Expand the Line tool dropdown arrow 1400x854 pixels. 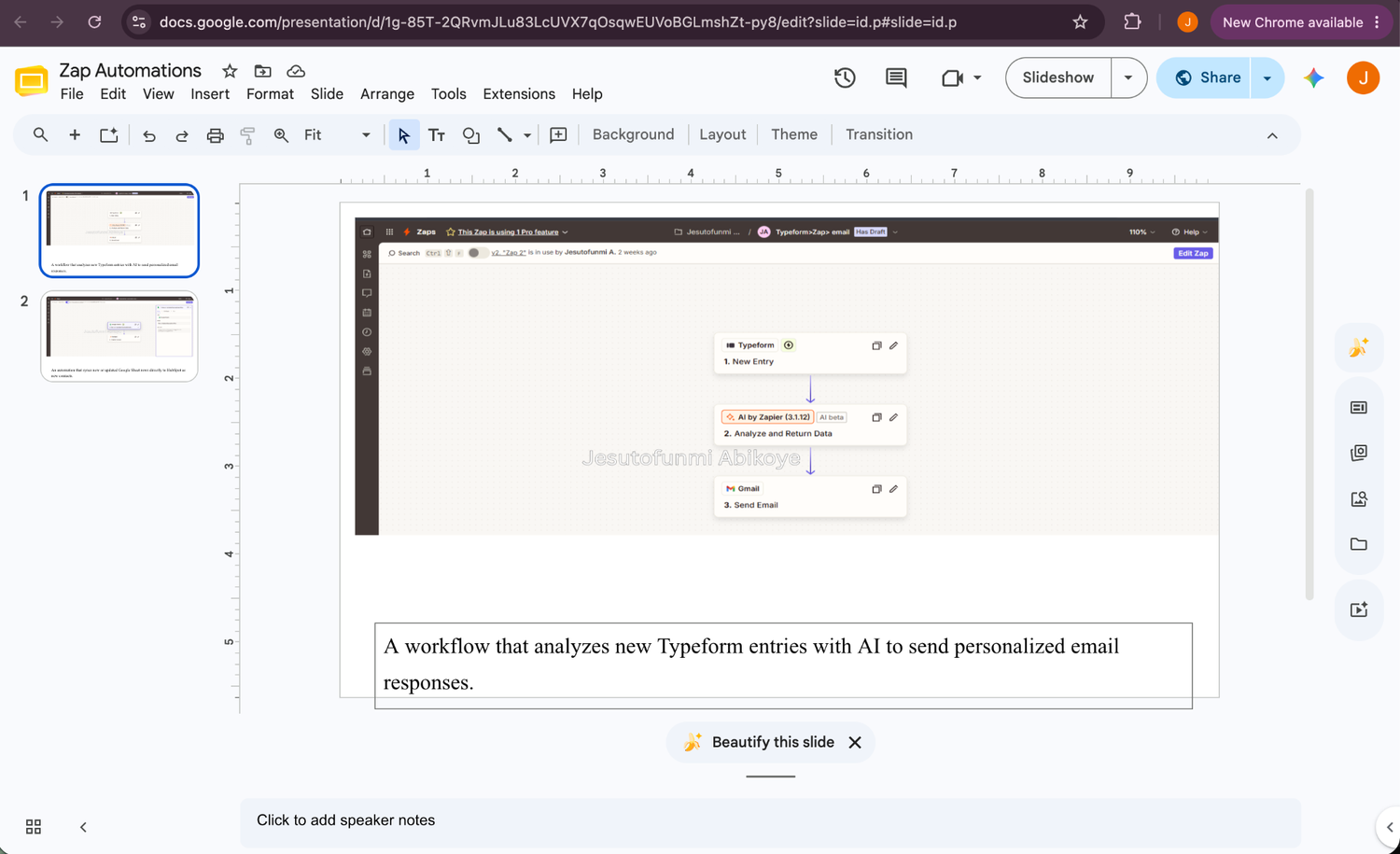tap(527, 135)
